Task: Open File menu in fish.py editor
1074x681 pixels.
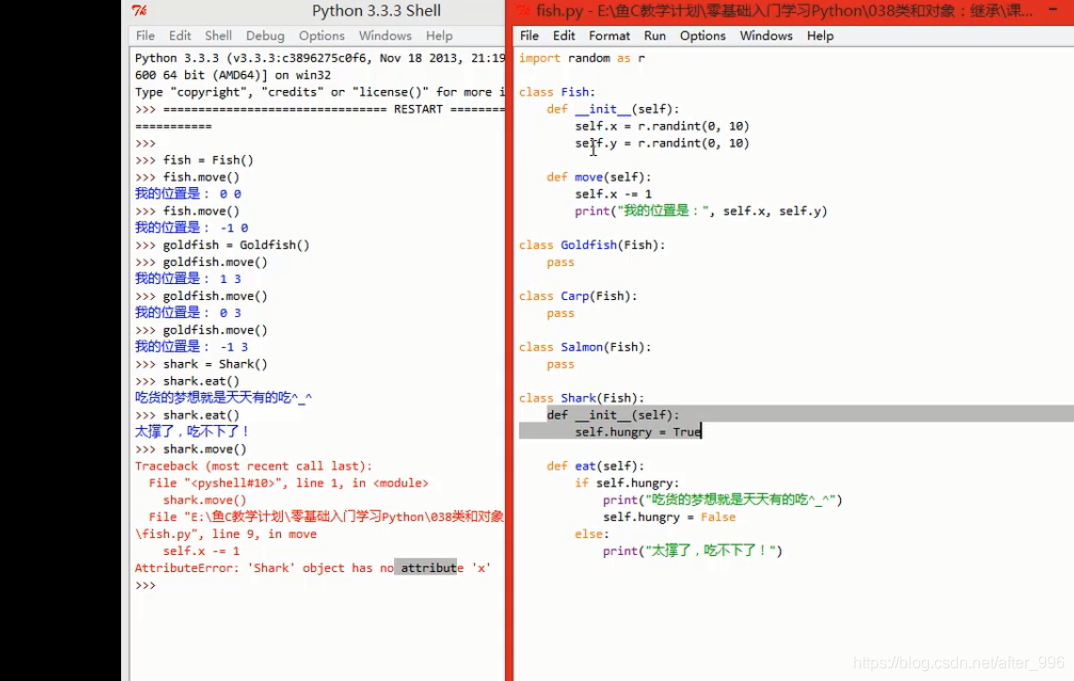Action: click(529, 36)
